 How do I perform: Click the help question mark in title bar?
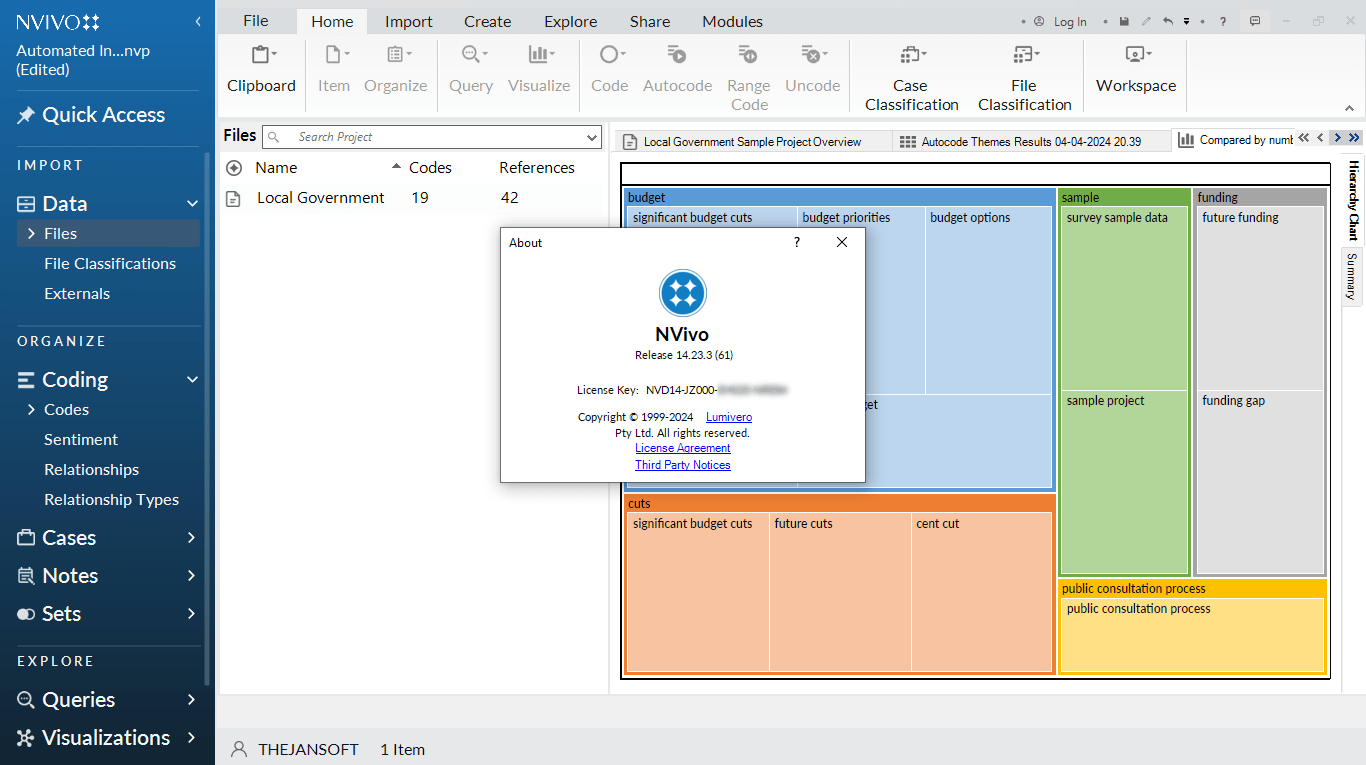tap(1223, 21)
